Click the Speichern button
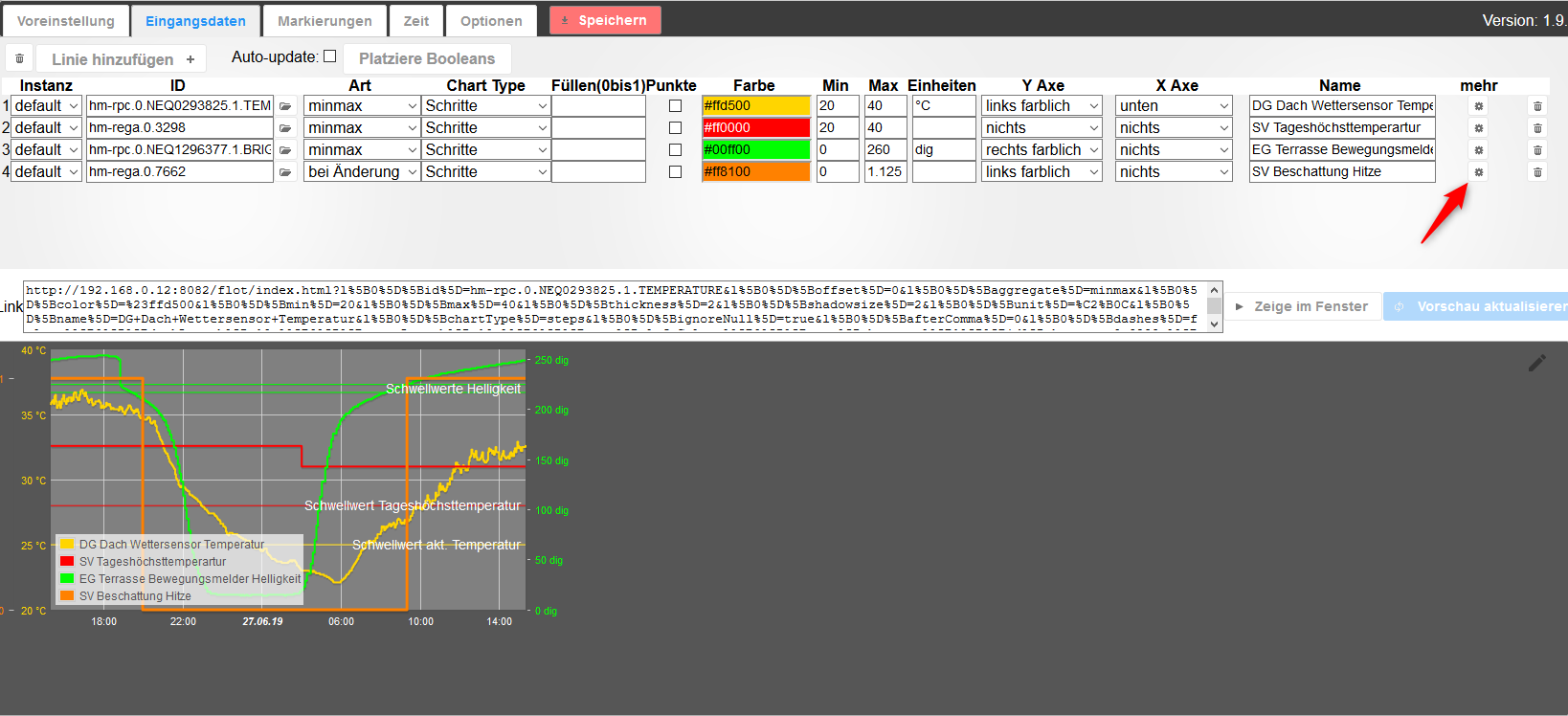 (605, 20)
